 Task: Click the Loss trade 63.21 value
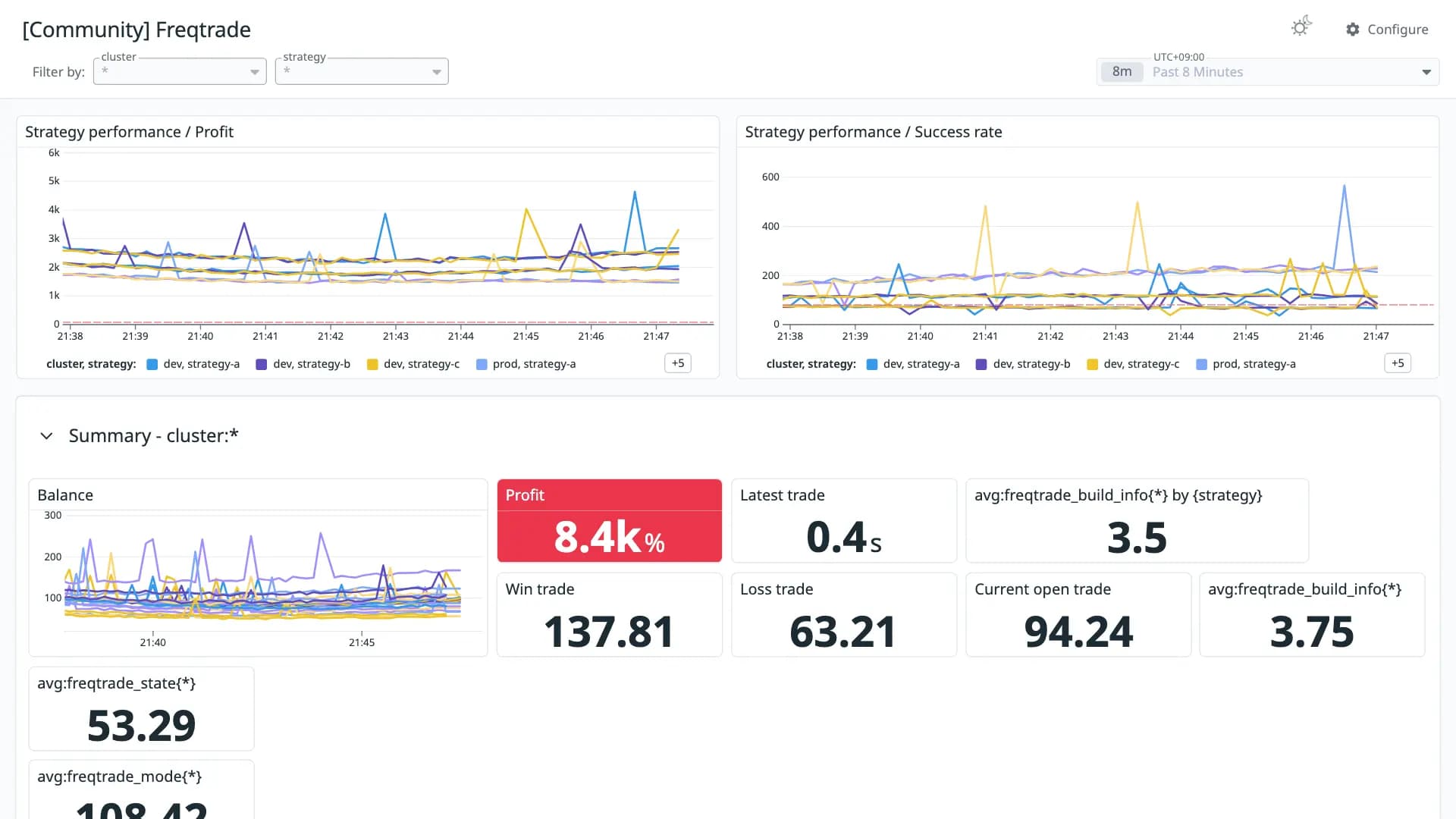point(843,631)
